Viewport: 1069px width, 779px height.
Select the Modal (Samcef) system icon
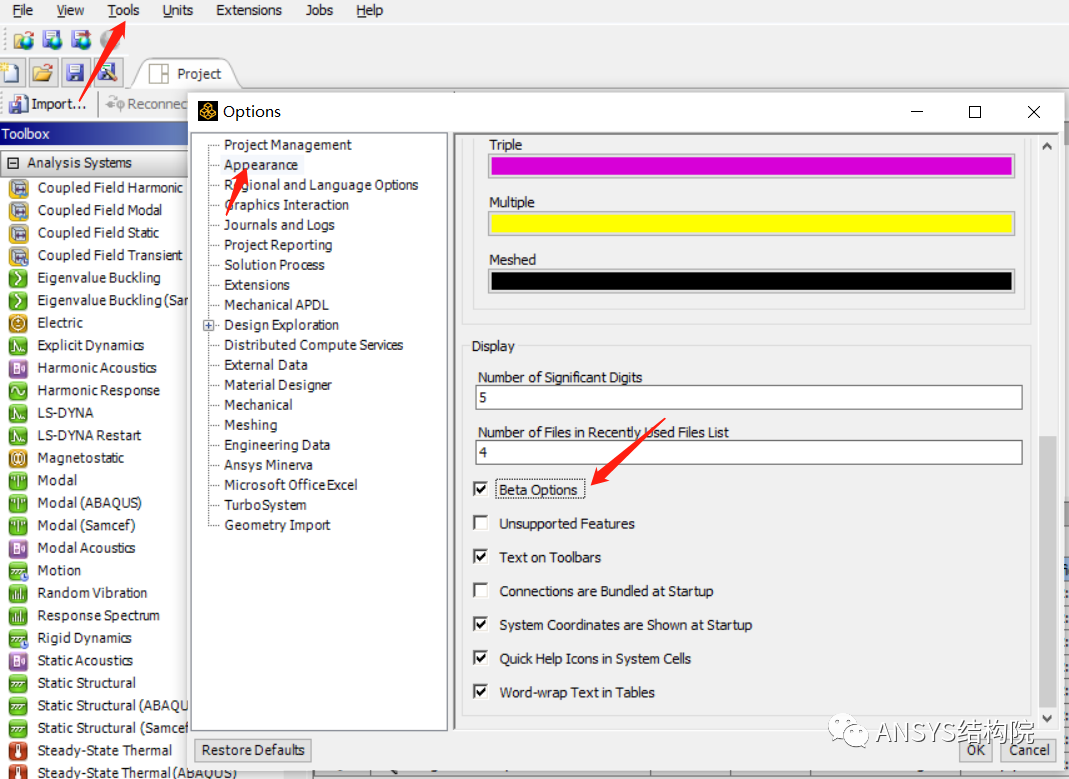tap(18, 525)
